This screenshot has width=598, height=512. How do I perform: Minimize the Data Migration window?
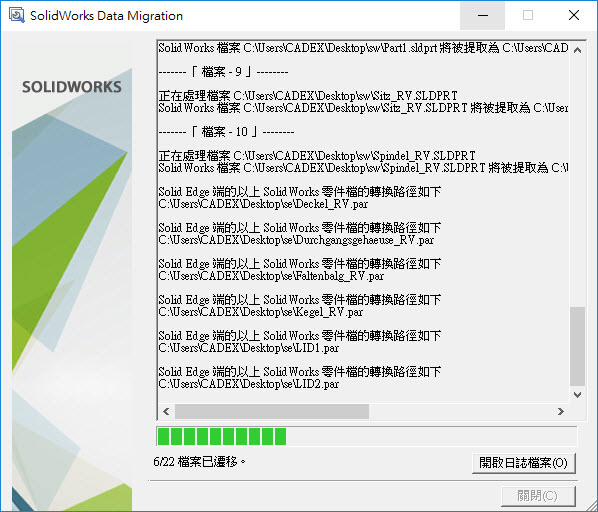coord(482,15)
